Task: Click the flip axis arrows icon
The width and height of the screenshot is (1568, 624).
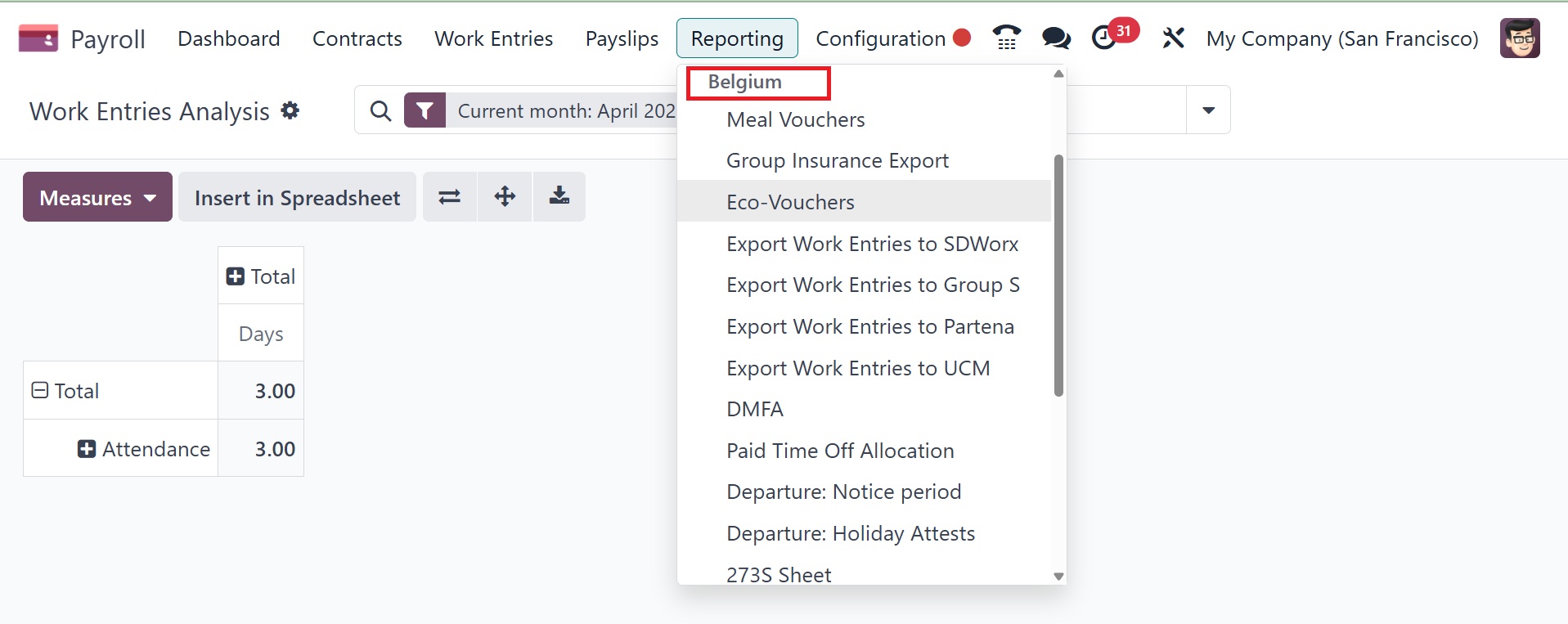Action: (x=449, y=197)
